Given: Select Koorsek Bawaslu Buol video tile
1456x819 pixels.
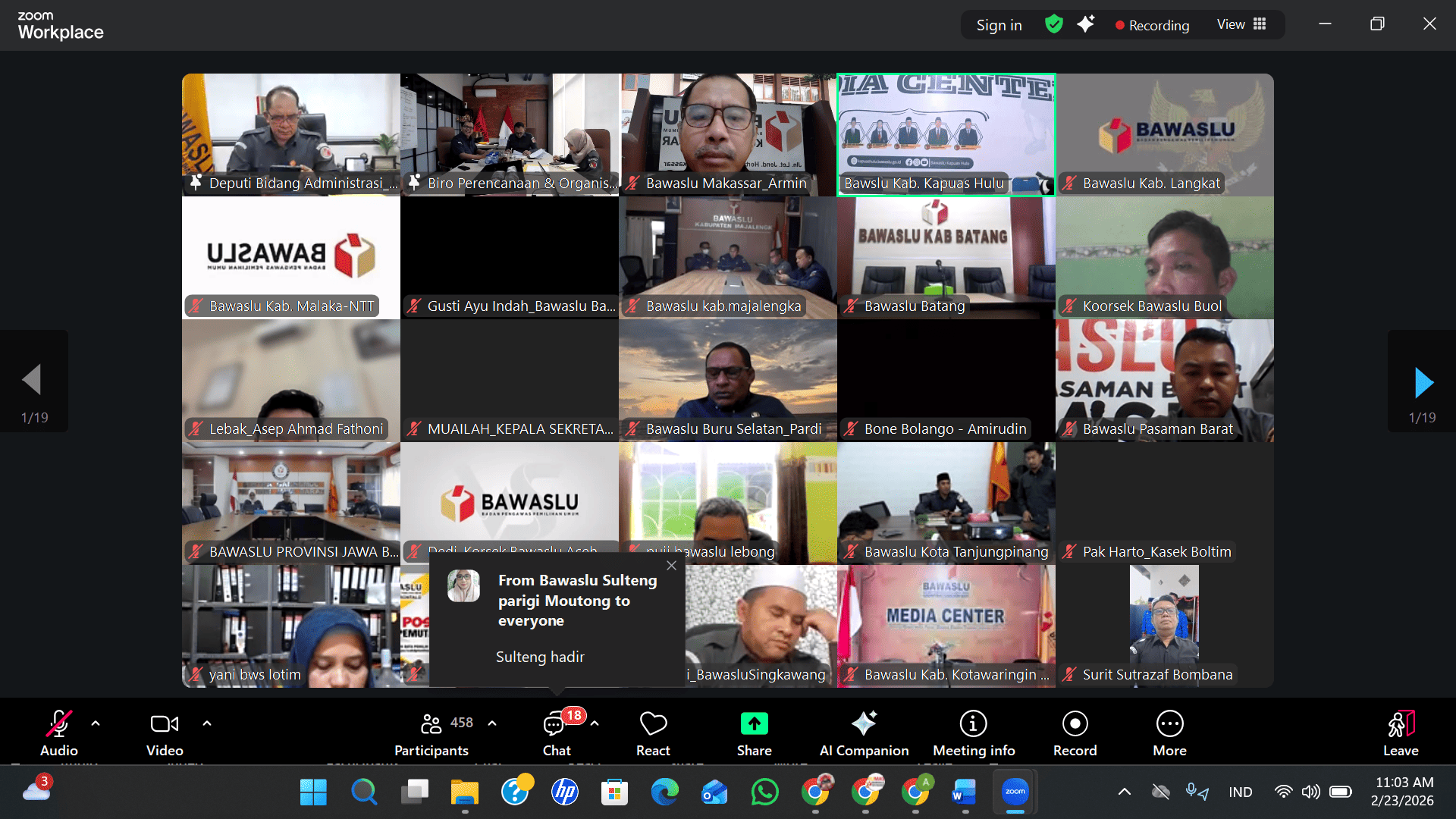Looking at the screenshot, I should (x=1165, y=258).
